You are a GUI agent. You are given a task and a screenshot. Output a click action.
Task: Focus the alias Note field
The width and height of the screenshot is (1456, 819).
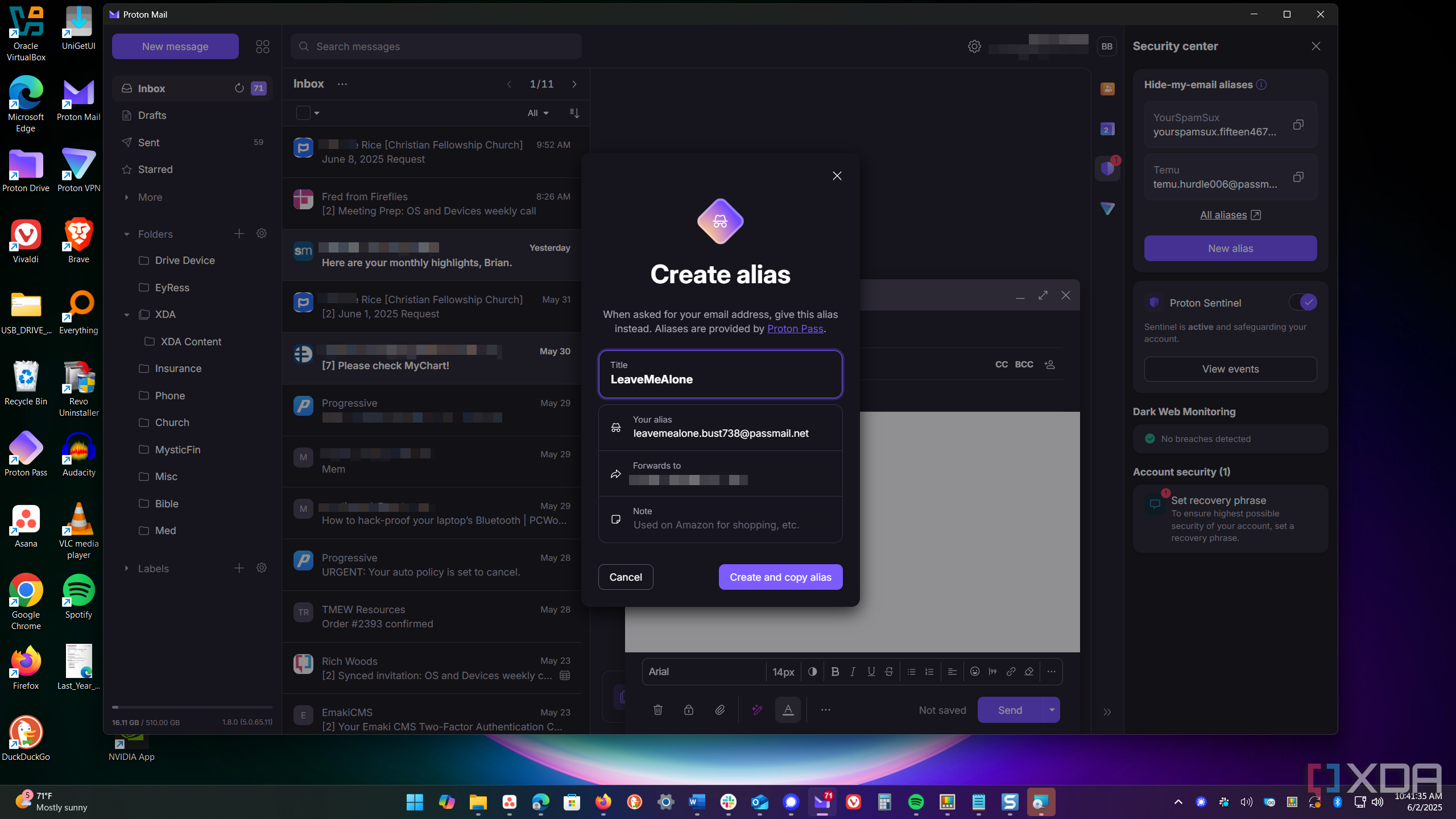(720, 519)
